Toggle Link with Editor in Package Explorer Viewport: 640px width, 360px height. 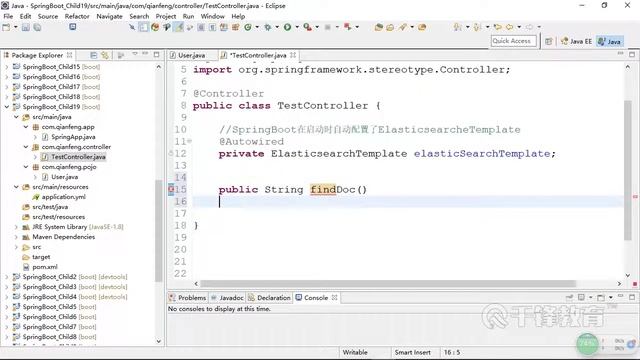(105, 55)
